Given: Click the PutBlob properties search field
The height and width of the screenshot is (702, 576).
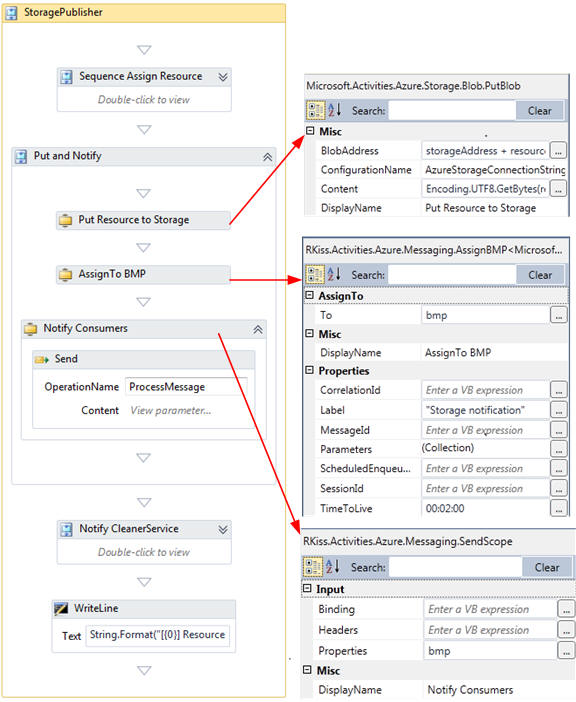Looking at the screenshot, I should click(452, 111).
